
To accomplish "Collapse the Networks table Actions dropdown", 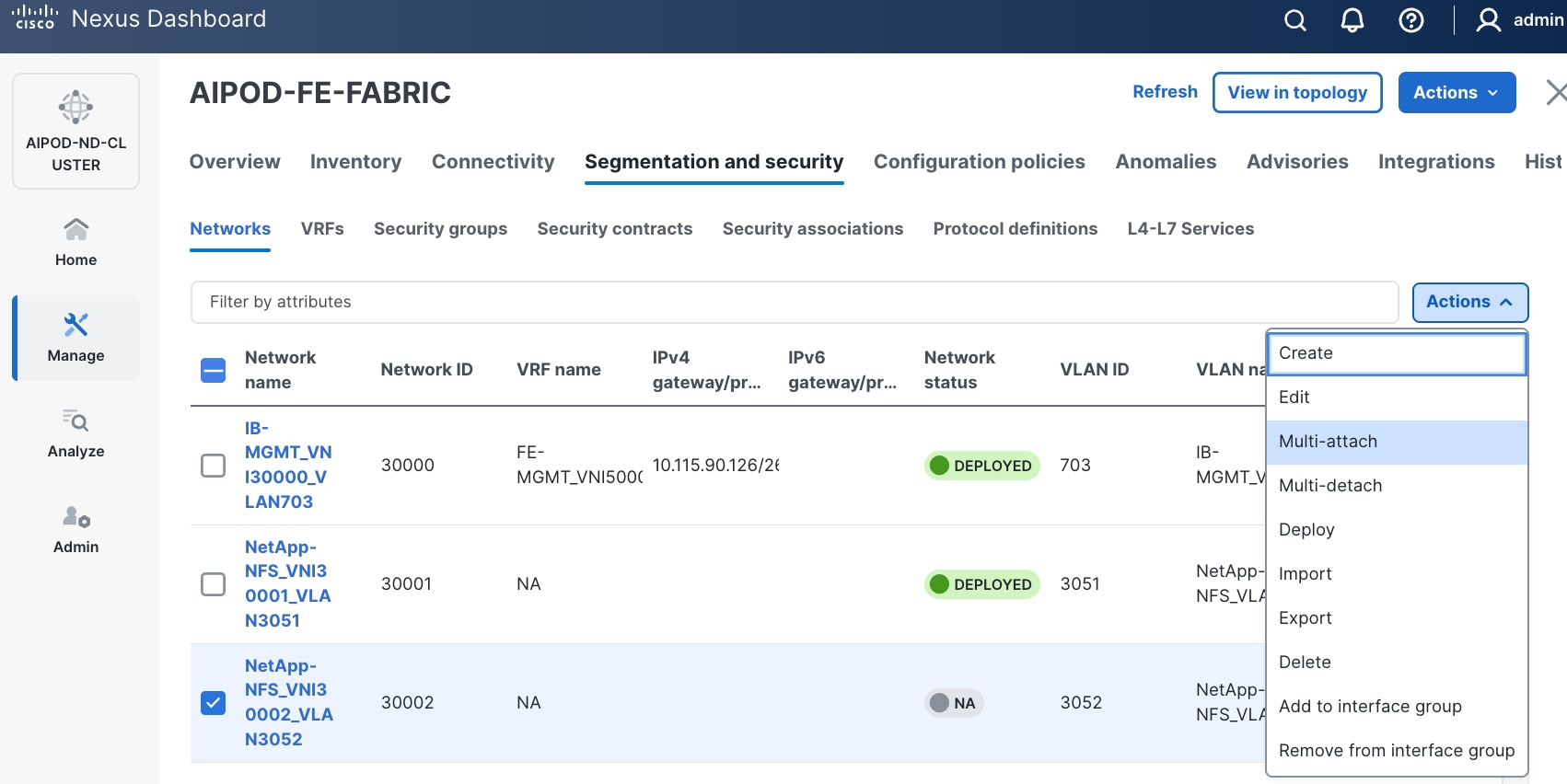I will 1469,302.
